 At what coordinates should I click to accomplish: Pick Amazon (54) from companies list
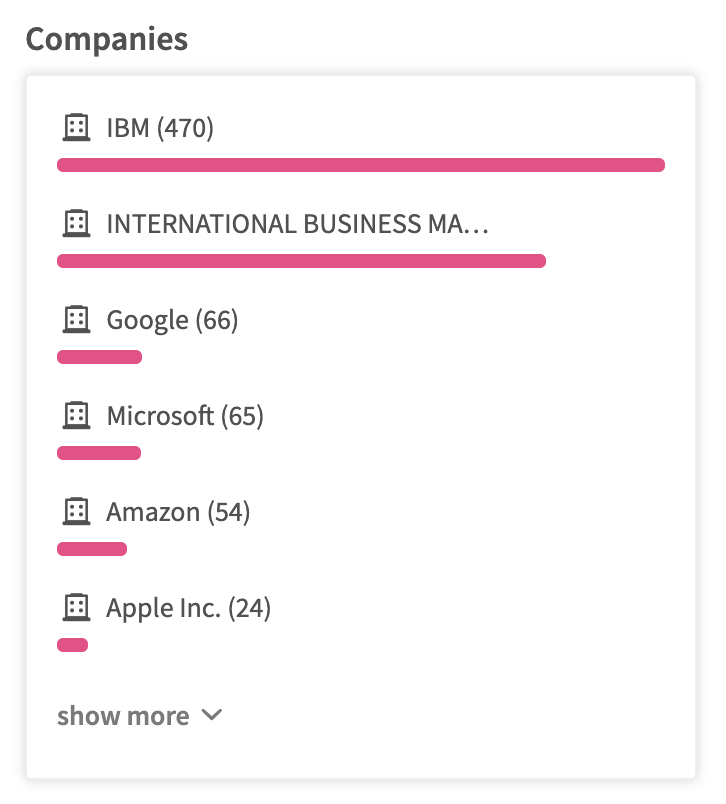[178, 512]
